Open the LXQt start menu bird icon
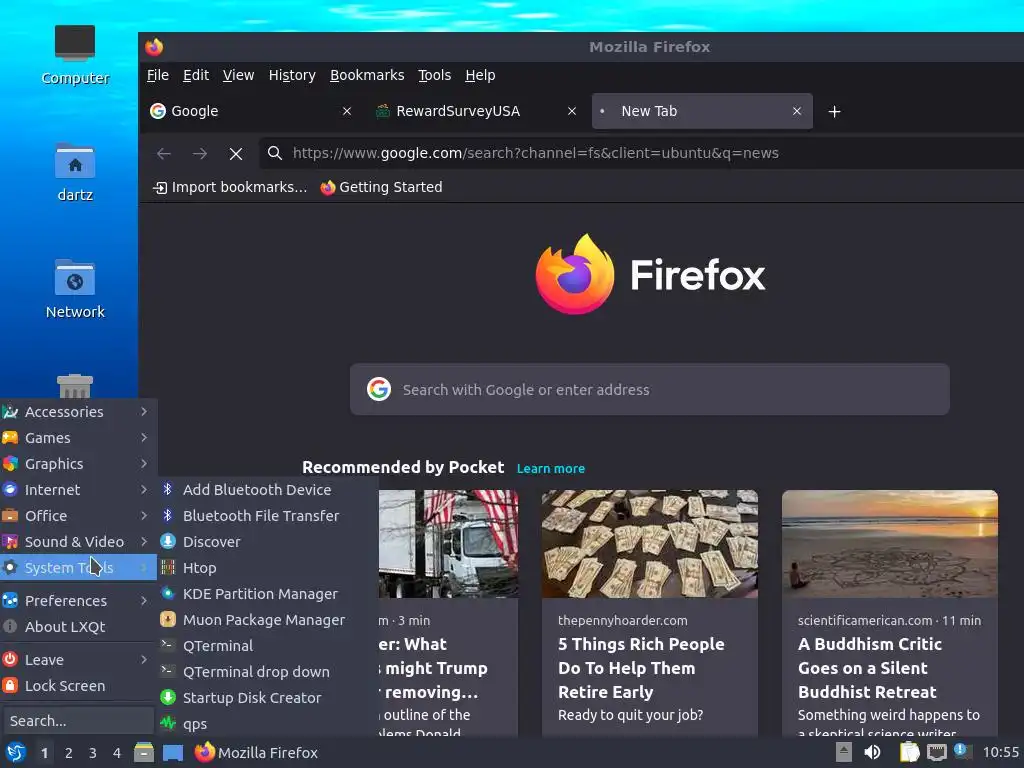1024x768 pixels. click(15, 752)
